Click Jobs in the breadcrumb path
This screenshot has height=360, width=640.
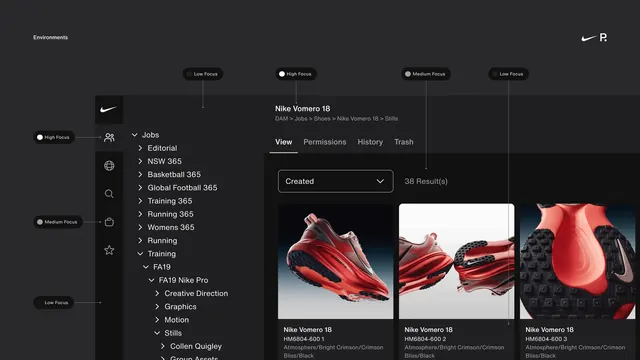click(x=301, y=119)
